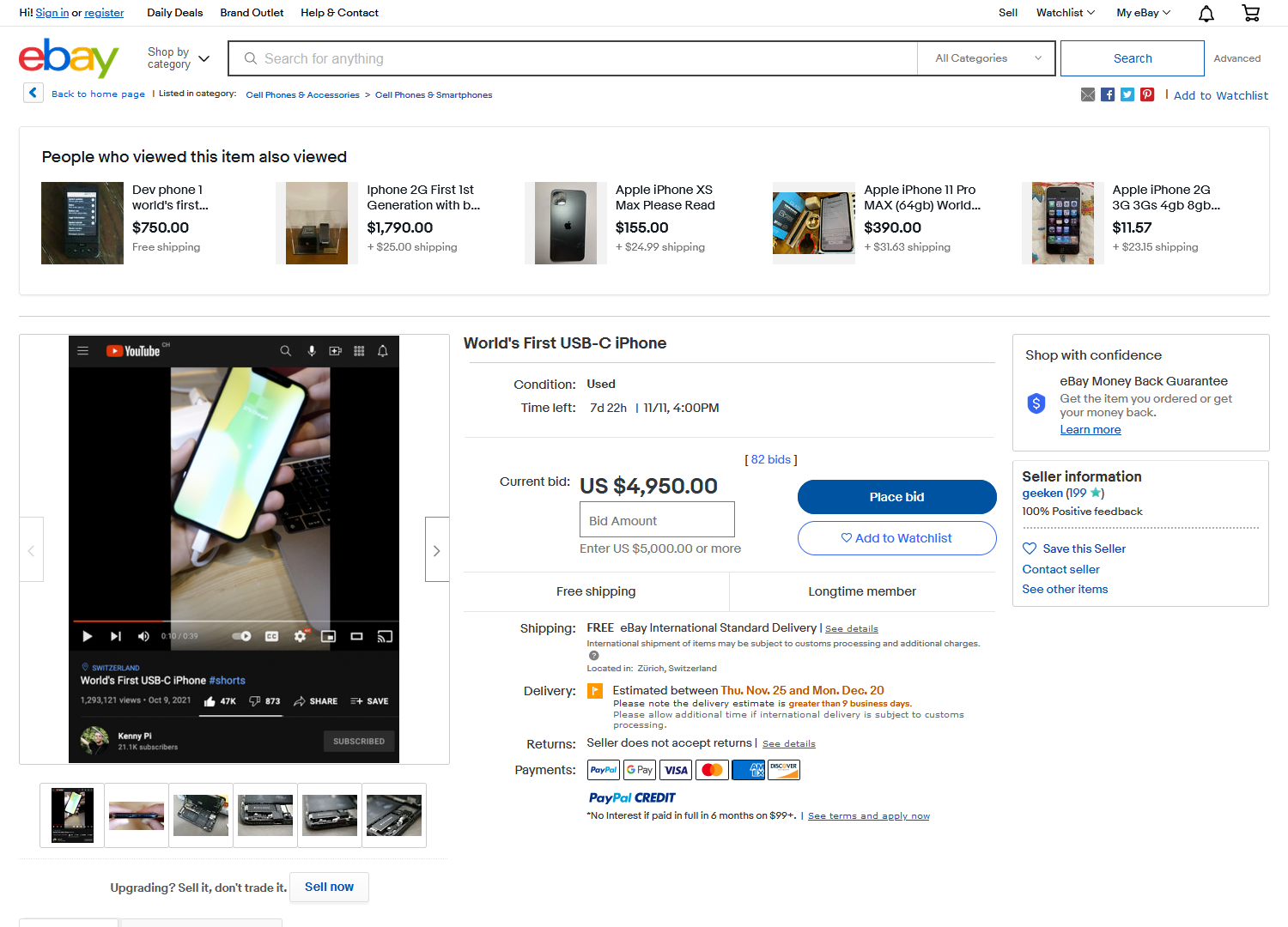Viewport: 1288px width, 927px height.
Task: Open the notifications bell icon
Action: 1206,13
